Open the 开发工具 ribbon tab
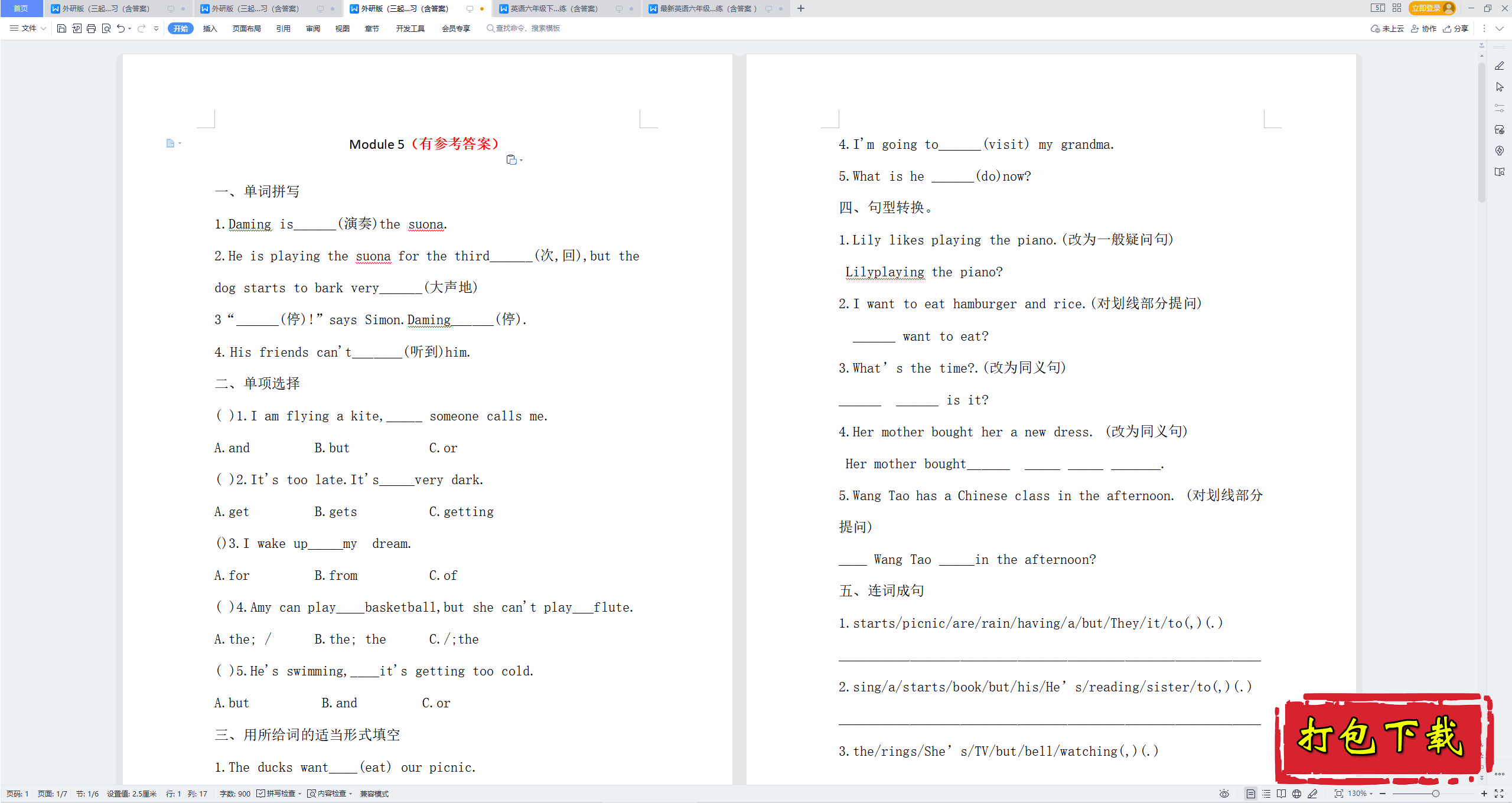Image resolution: width=1512 pixels, height=803 pixels. click(x=410, y=28)
